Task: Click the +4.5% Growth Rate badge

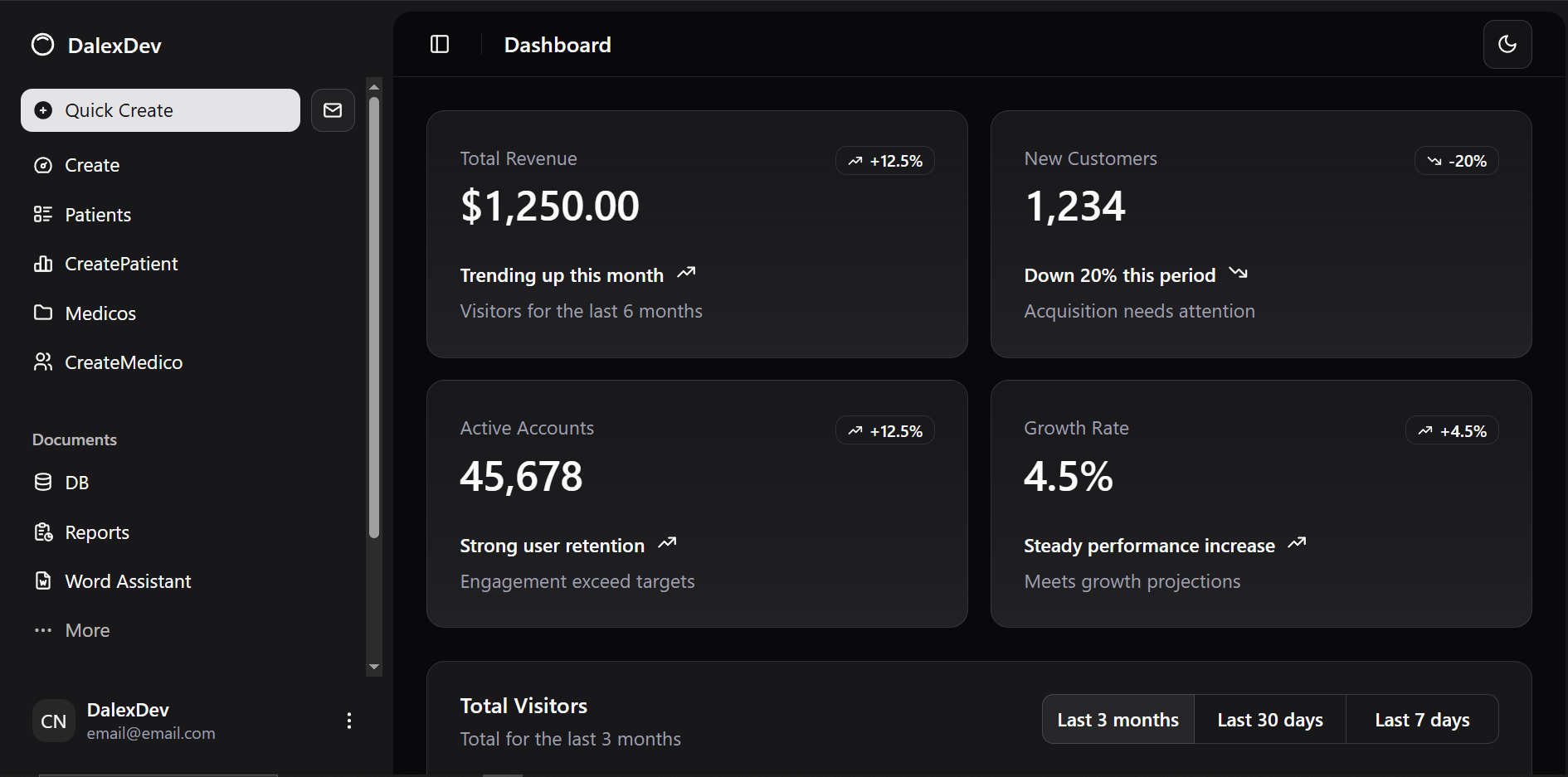Action: pyautogui.click(x=1452, y=430)
